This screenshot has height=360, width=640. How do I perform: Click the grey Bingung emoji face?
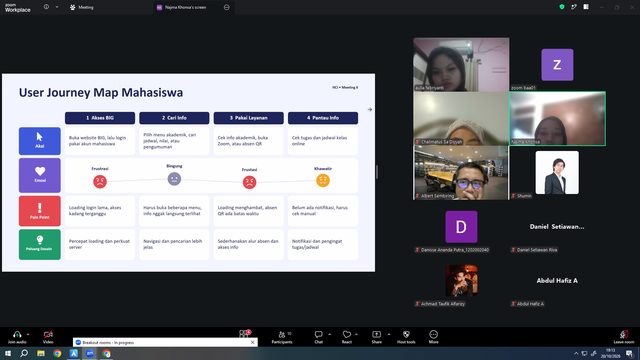[174, 179]
